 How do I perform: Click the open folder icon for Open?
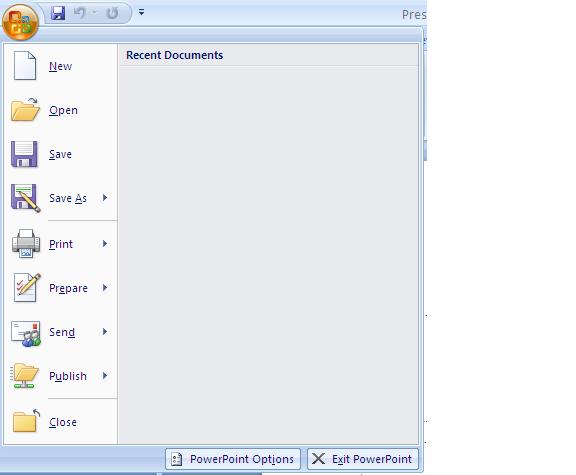coord(25,110)
